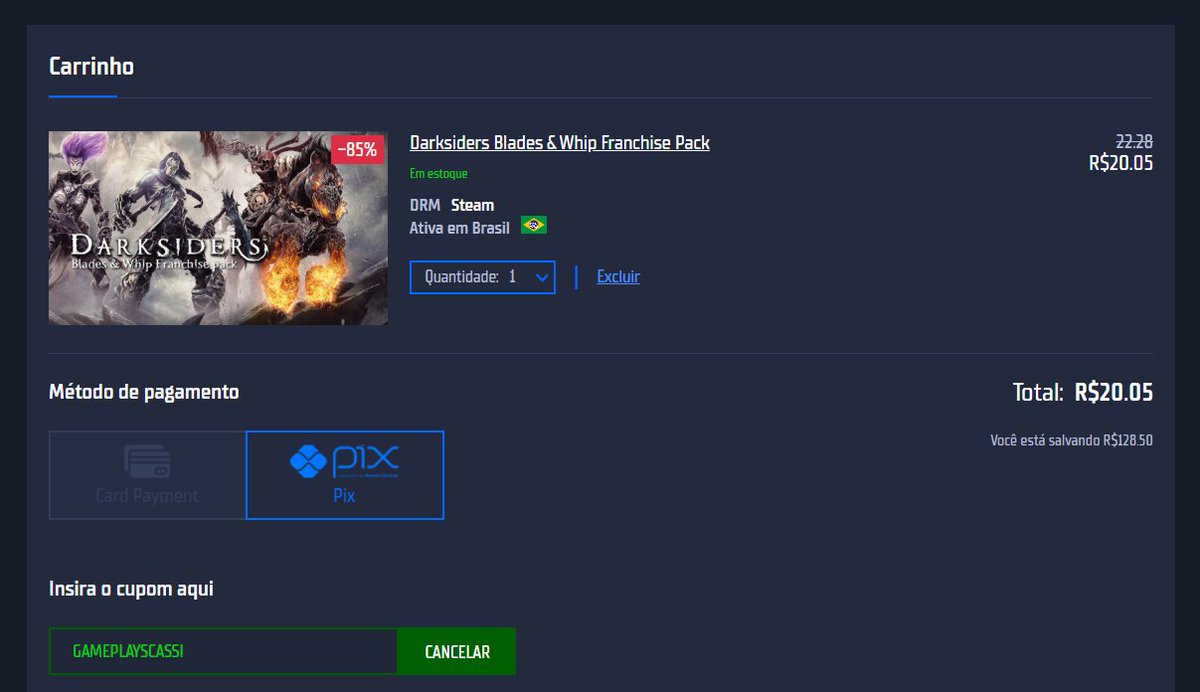Click the 'Ativa em Brasil' text
This screenshot has height=692, width=1200.
(459, 227)
